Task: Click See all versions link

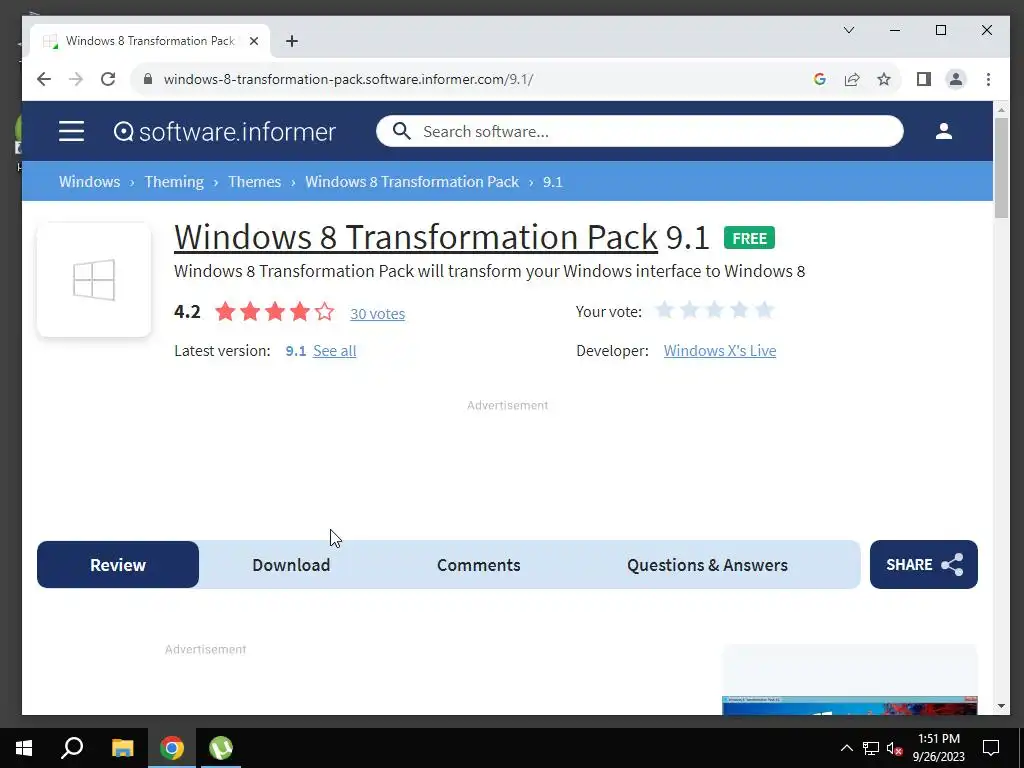Action: [x=334, y=351]
